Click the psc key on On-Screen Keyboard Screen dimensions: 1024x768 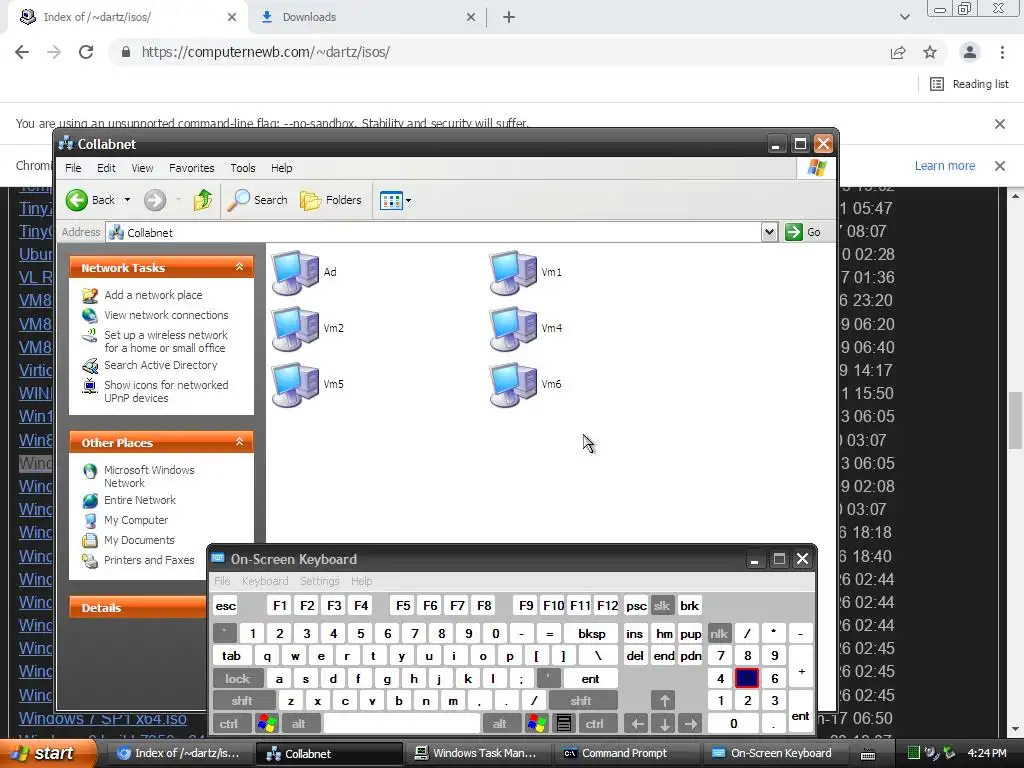click(636, 605)
